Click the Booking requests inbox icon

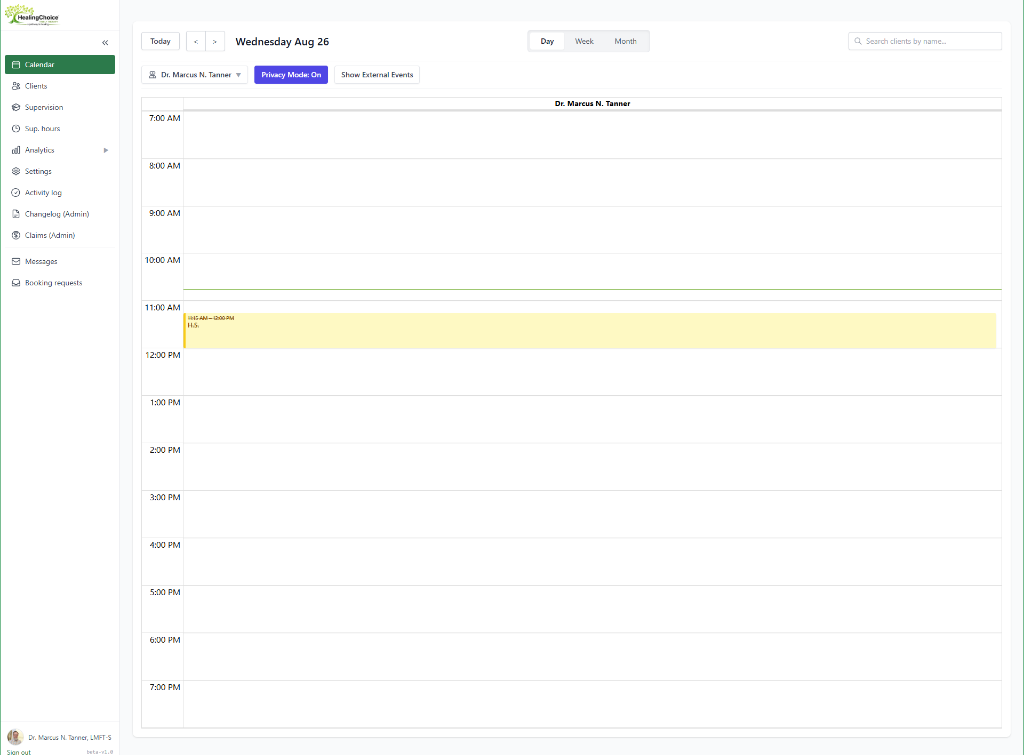[x=16, y=283]
